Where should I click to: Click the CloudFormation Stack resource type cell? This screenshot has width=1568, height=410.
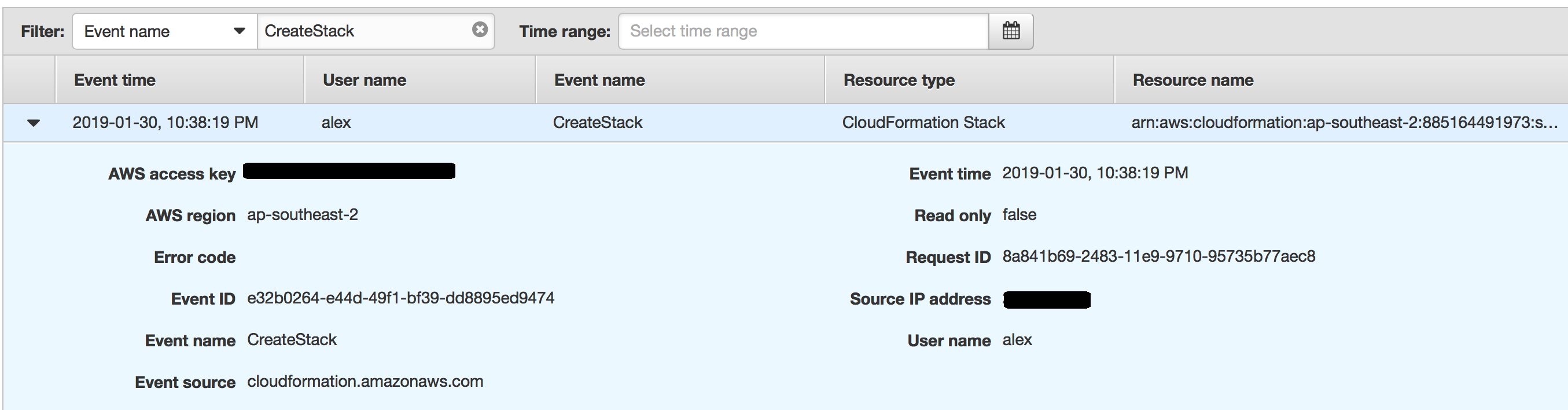[923, 122]
